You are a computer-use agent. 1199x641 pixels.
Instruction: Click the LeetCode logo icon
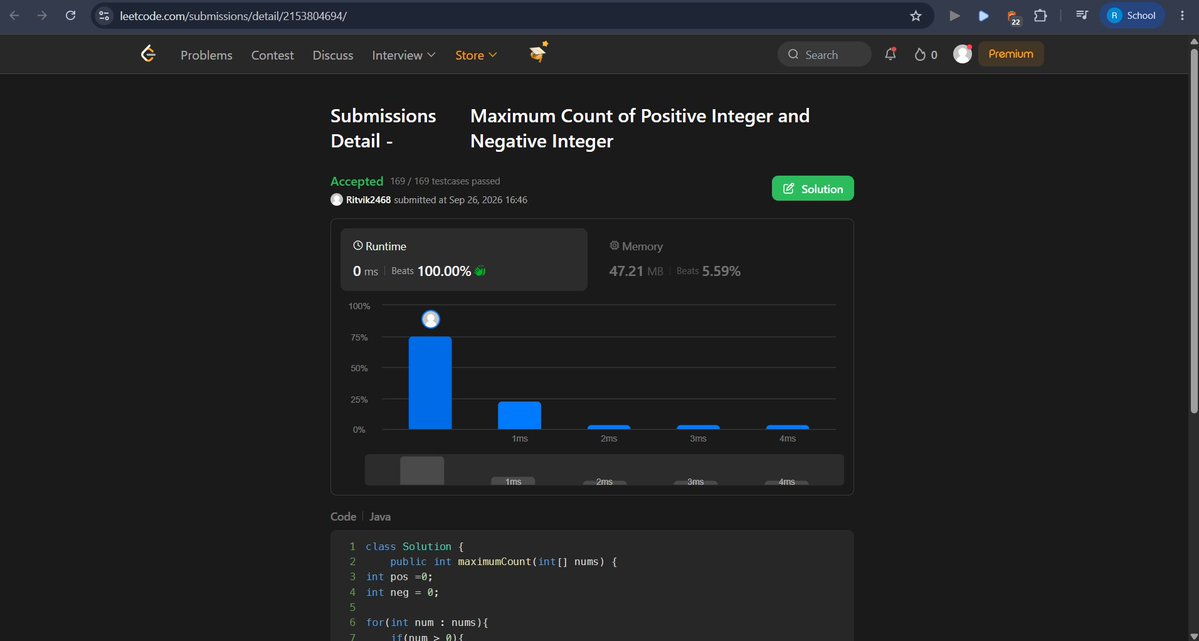pos(148,54)
